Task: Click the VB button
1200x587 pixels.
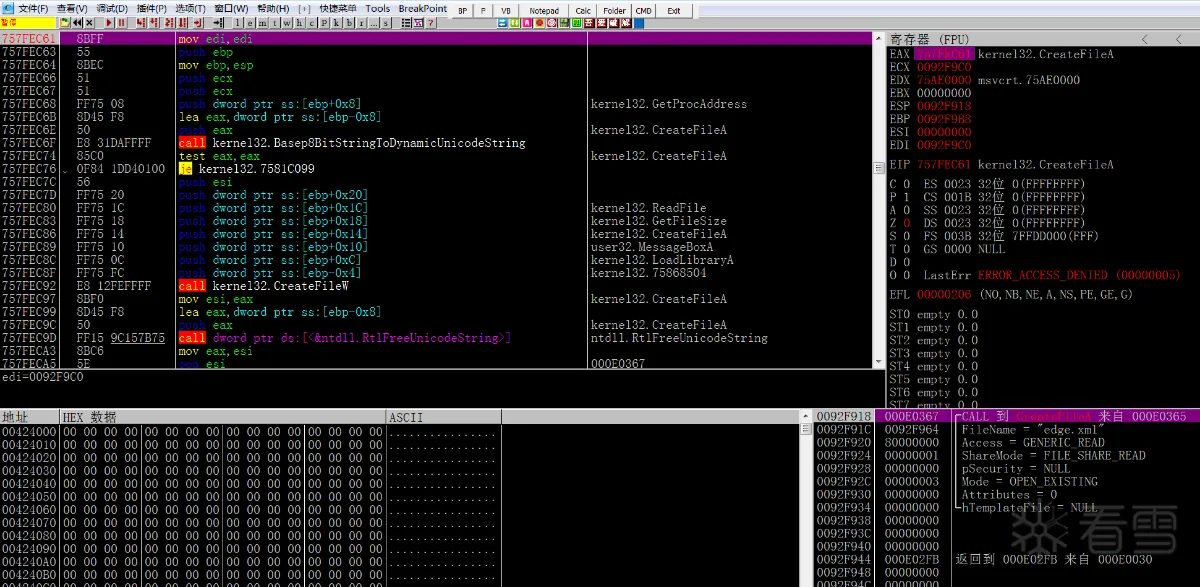Action: point(506,10)
